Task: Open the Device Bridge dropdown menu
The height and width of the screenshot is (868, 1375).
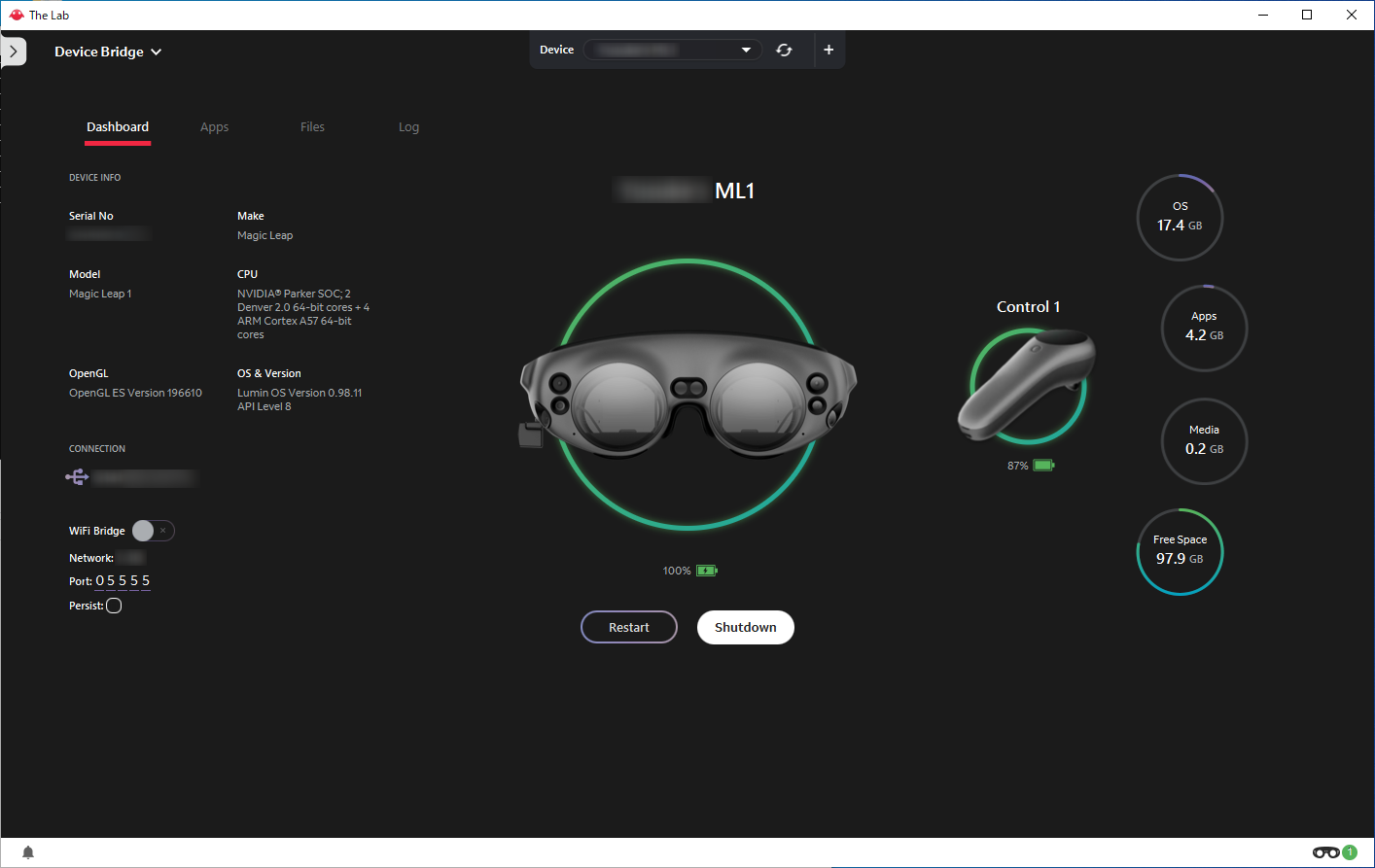Action: [108, 52]
